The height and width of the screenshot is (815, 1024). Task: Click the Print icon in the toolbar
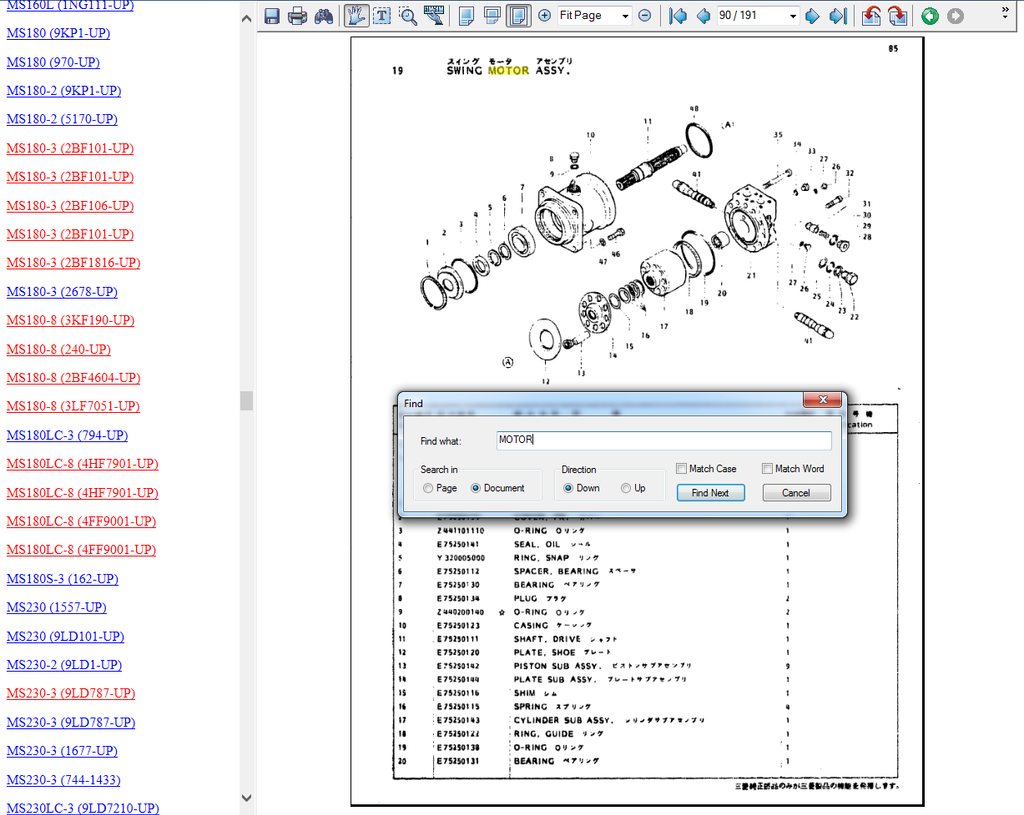[298, 16]
